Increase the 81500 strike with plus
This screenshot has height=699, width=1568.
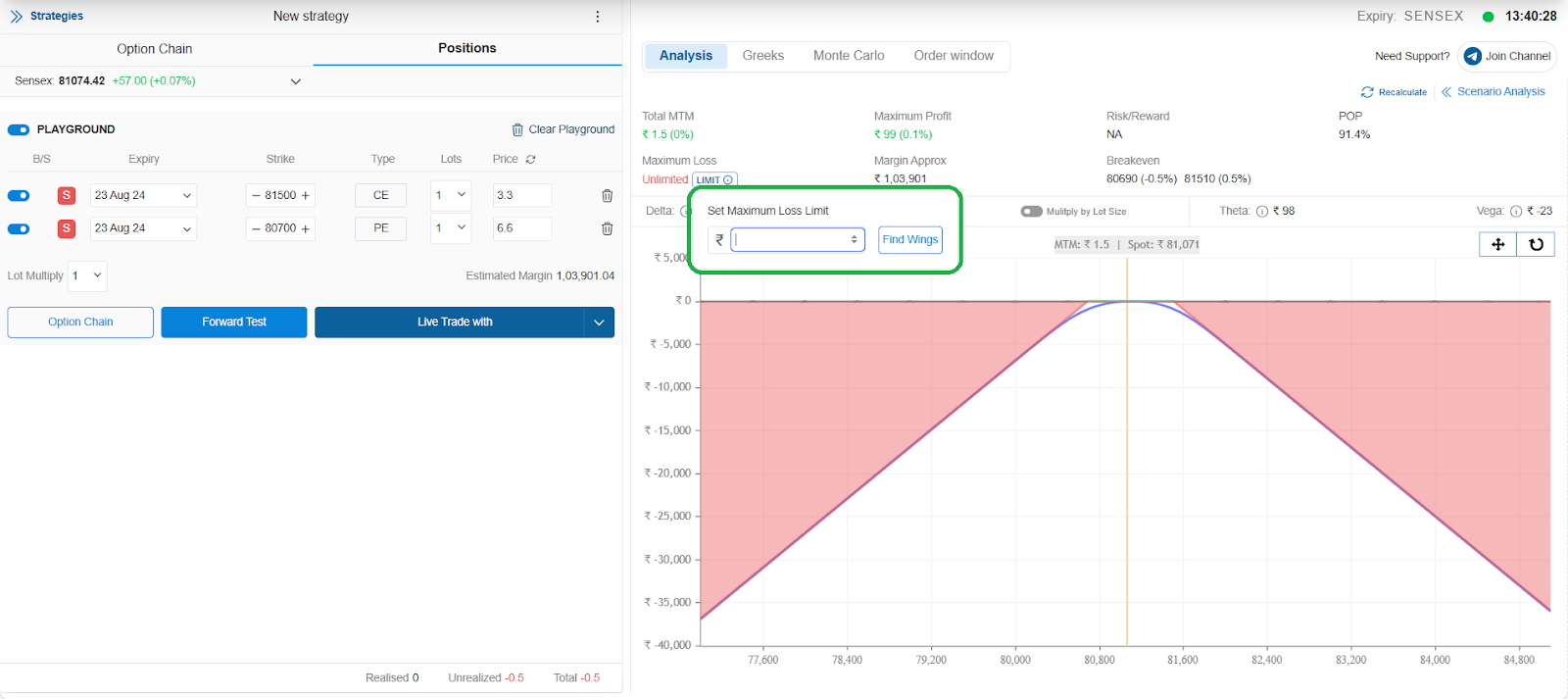[x=306, y=196]
